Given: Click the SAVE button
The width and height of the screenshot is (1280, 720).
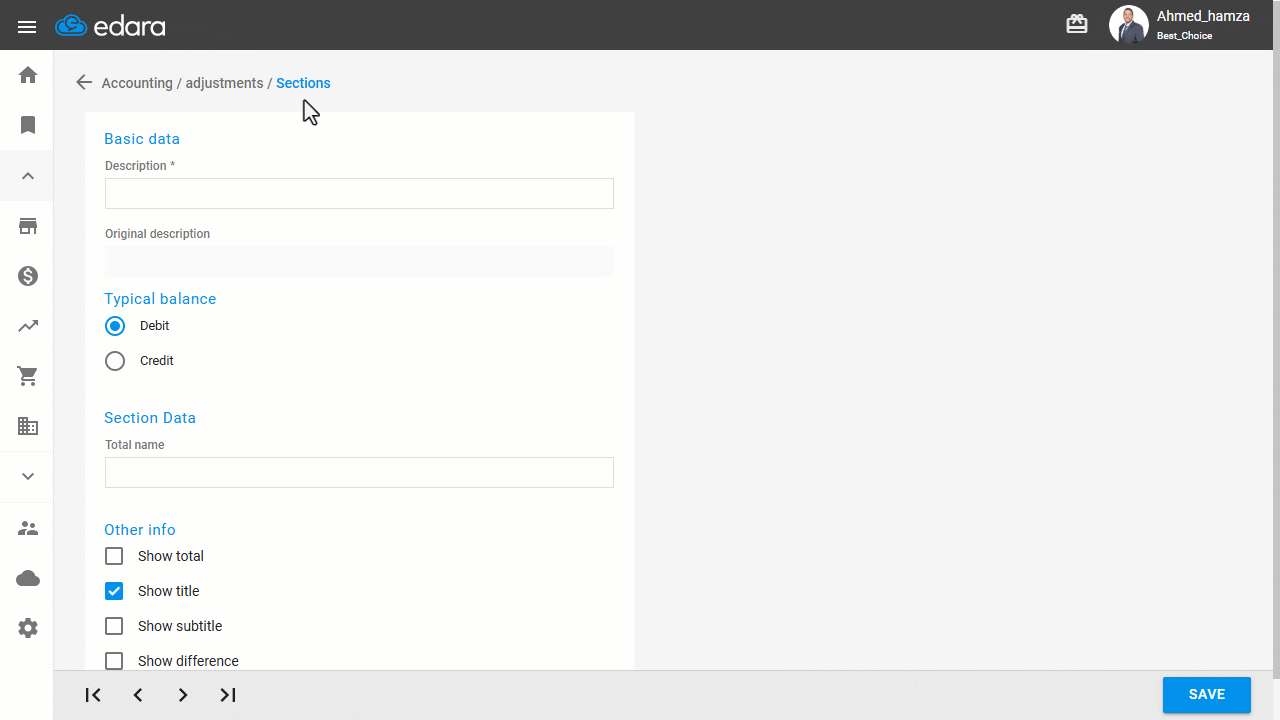Looking at the screenshot, I should coord(1207,695).
